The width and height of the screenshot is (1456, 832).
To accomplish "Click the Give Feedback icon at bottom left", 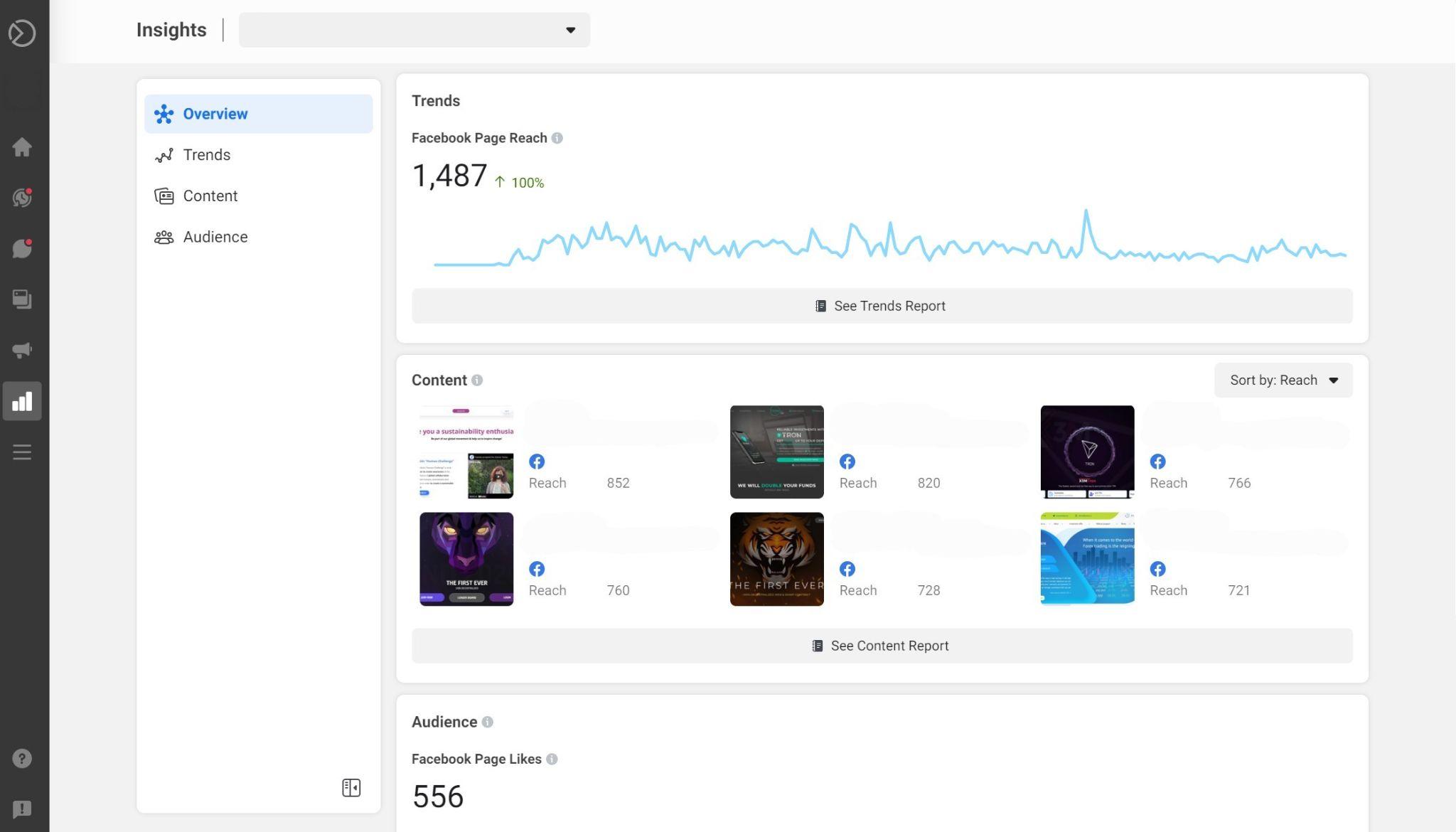I will 22,809.
